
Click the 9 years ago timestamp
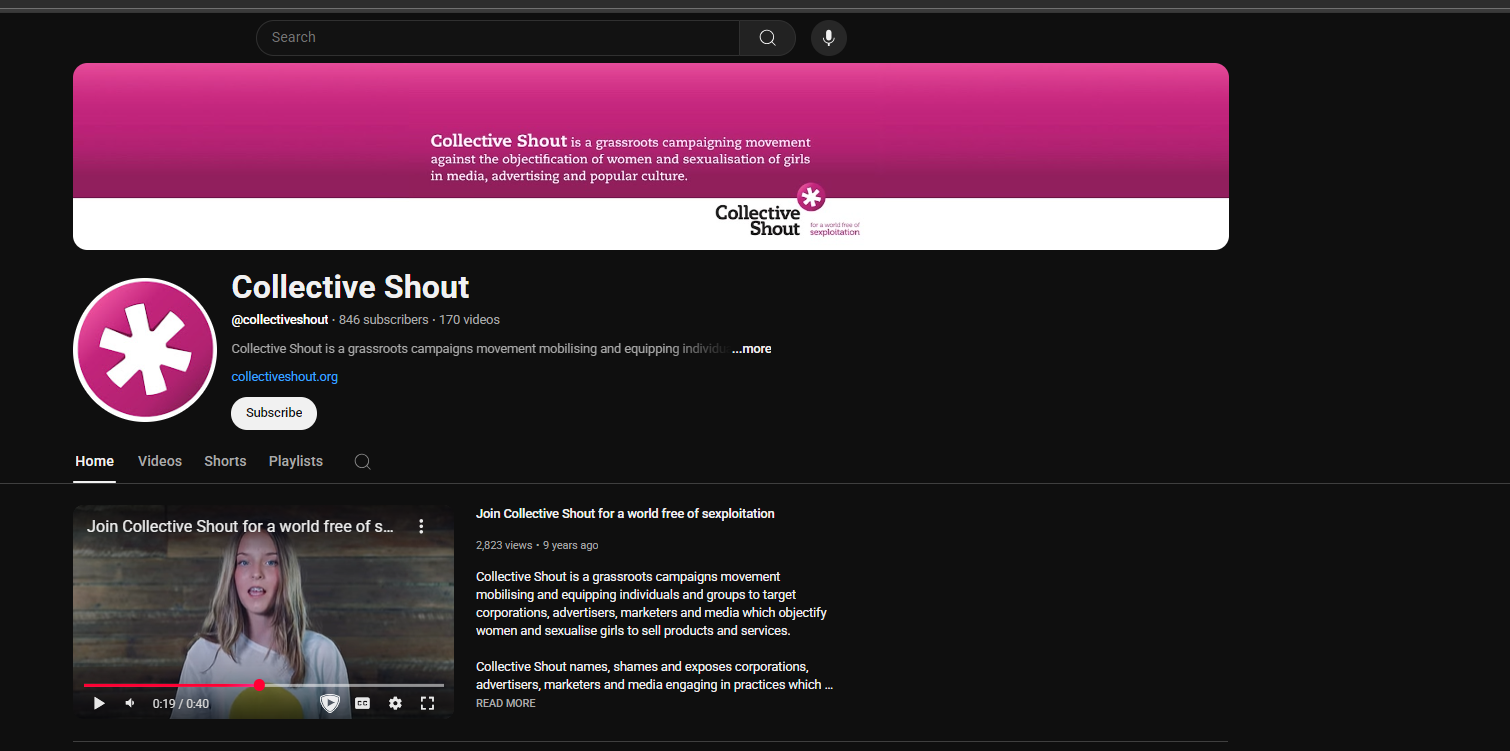[571, 545]
